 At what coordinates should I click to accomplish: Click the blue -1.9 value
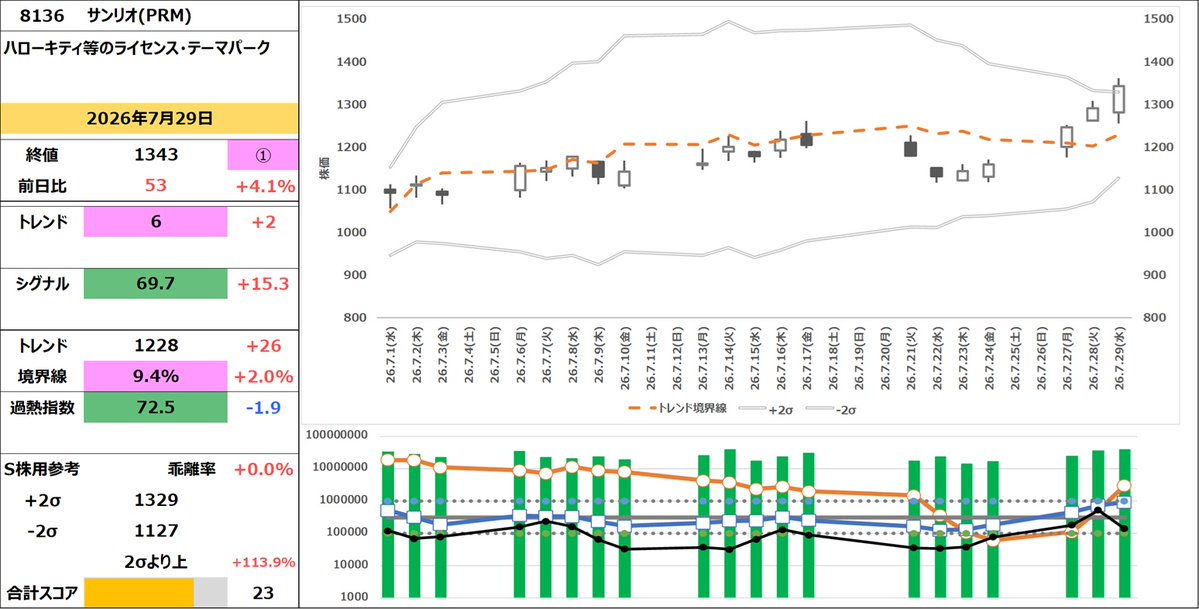[x=263, y=408]
